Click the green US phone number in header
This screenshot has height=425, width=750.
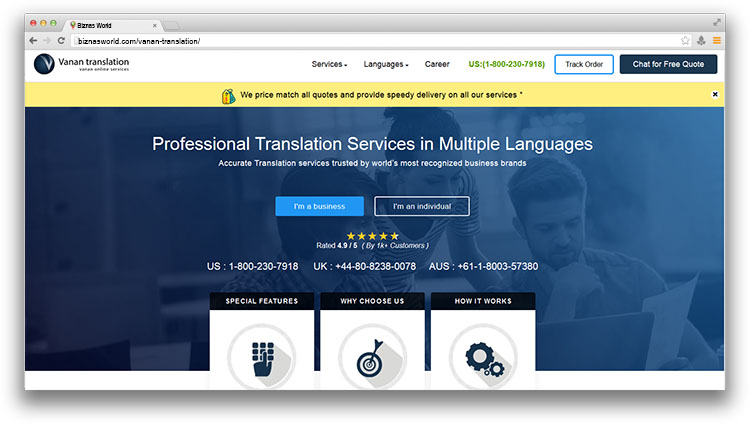(x=507, y=64)
